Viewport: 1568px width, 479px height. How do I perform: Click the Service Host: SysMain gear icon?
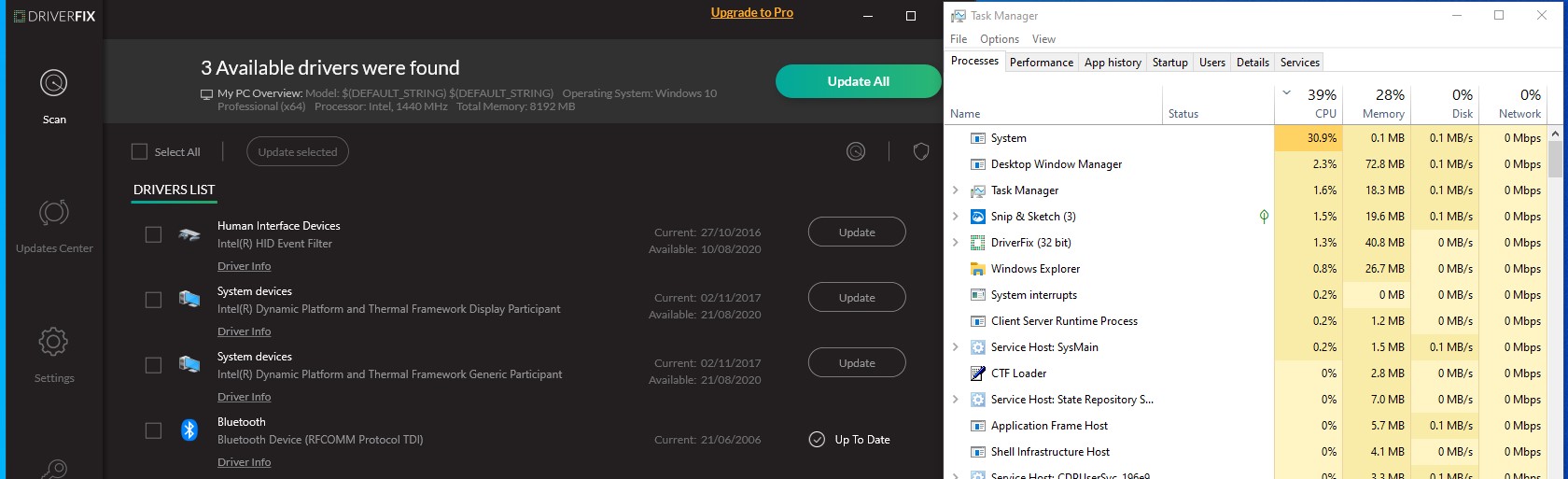point(978,347)
